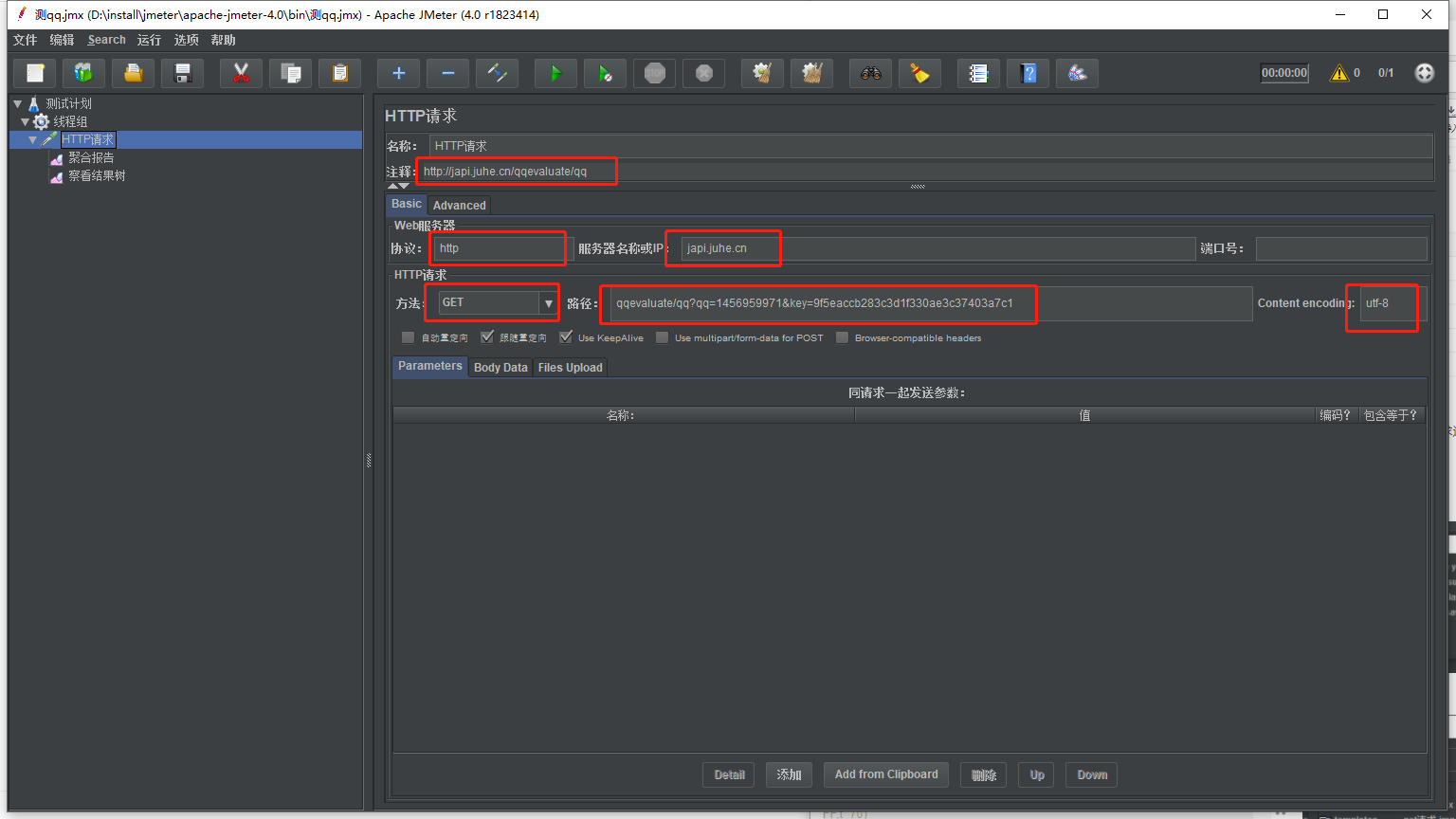Switch to the Advanced tab
This screenshot has width=1456, height=819.
coord(459,205)
